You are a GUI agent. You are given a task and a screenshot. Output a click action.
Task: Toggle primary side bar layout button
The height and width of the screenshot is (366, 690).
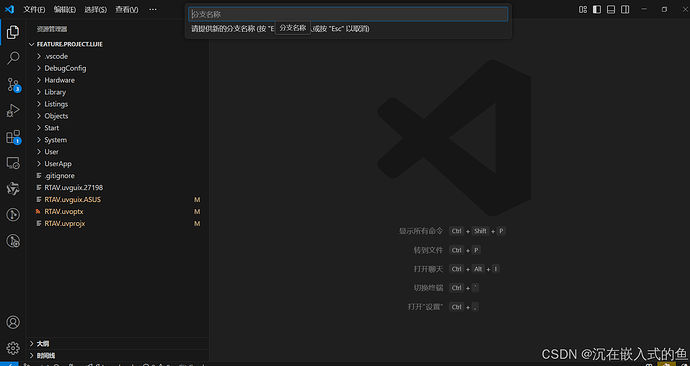[597, 9]
